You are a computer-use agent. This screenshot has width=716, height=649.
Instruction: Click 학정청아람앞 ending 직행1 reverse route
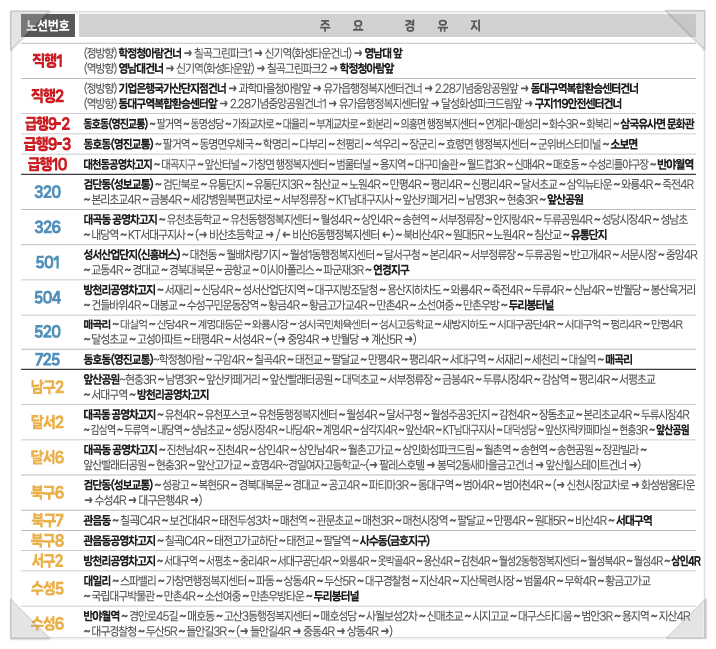tap(367, 69)
